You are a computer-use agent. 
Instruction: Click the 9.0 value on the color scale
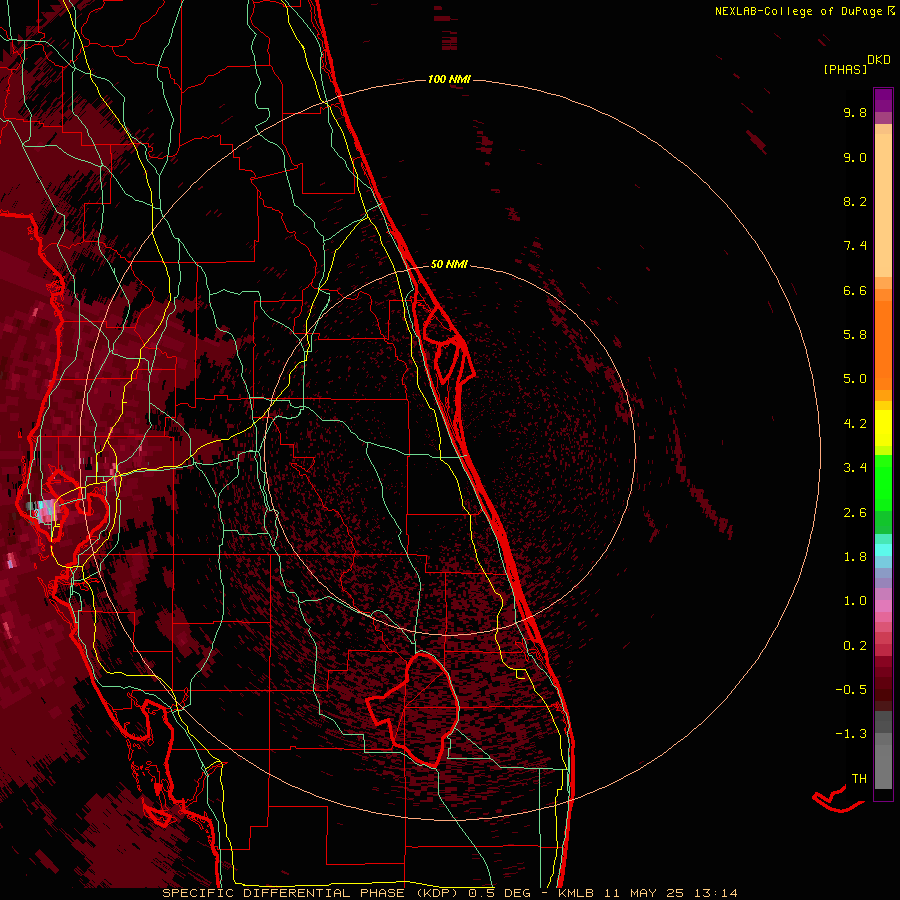click(855, 157)
